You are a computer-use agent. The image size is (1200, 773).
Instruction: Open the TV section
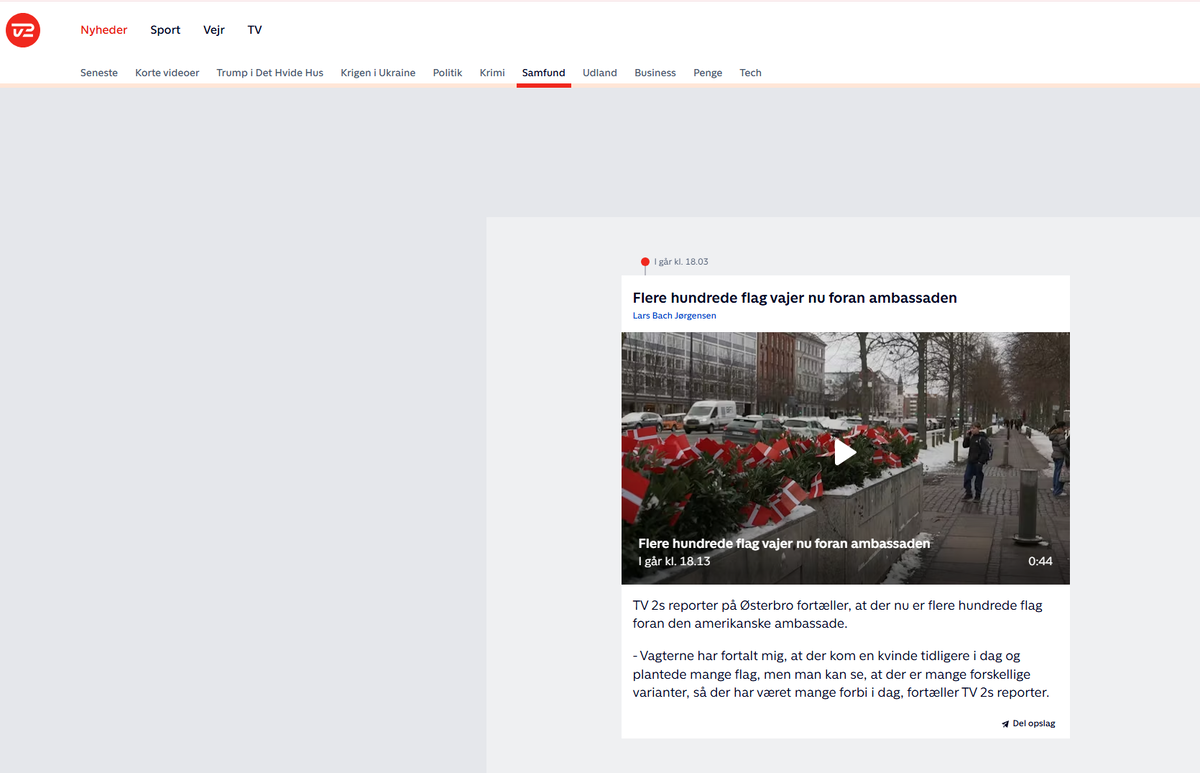[255, 30]
